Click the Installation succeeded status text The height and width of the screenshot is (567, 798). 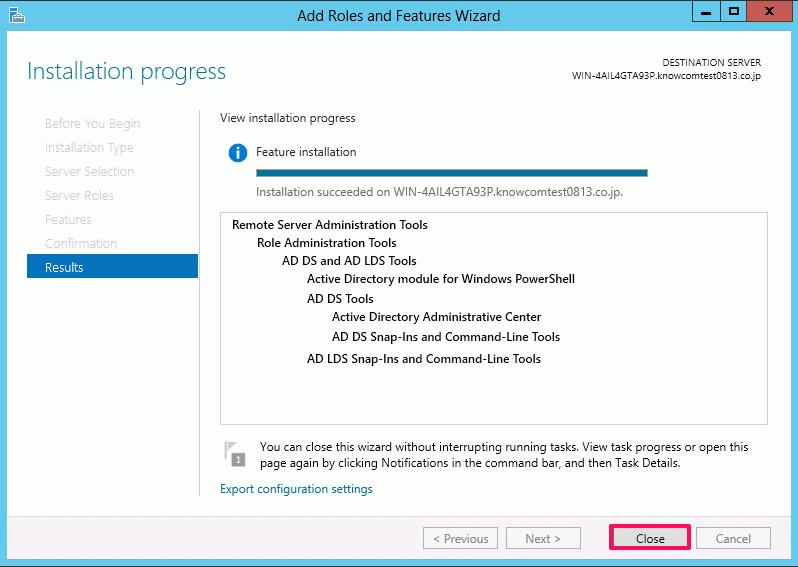439,192
